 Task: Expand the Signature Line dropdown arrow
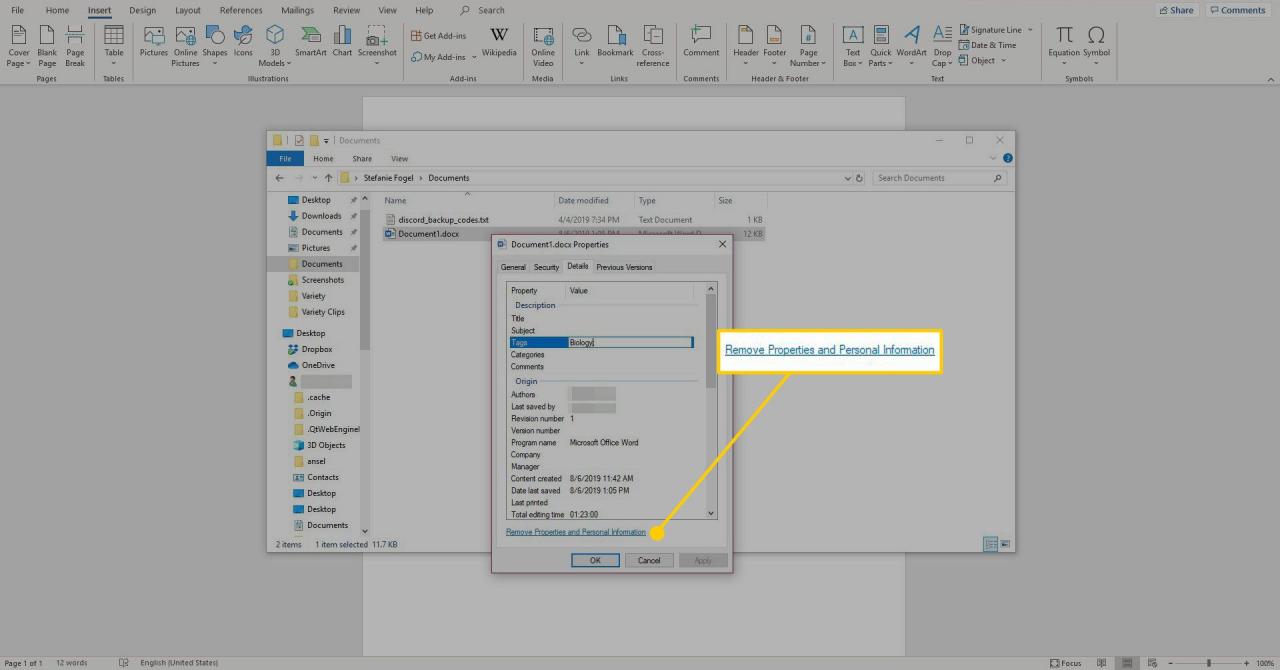pyautogui.click(x=1030, y=30)
